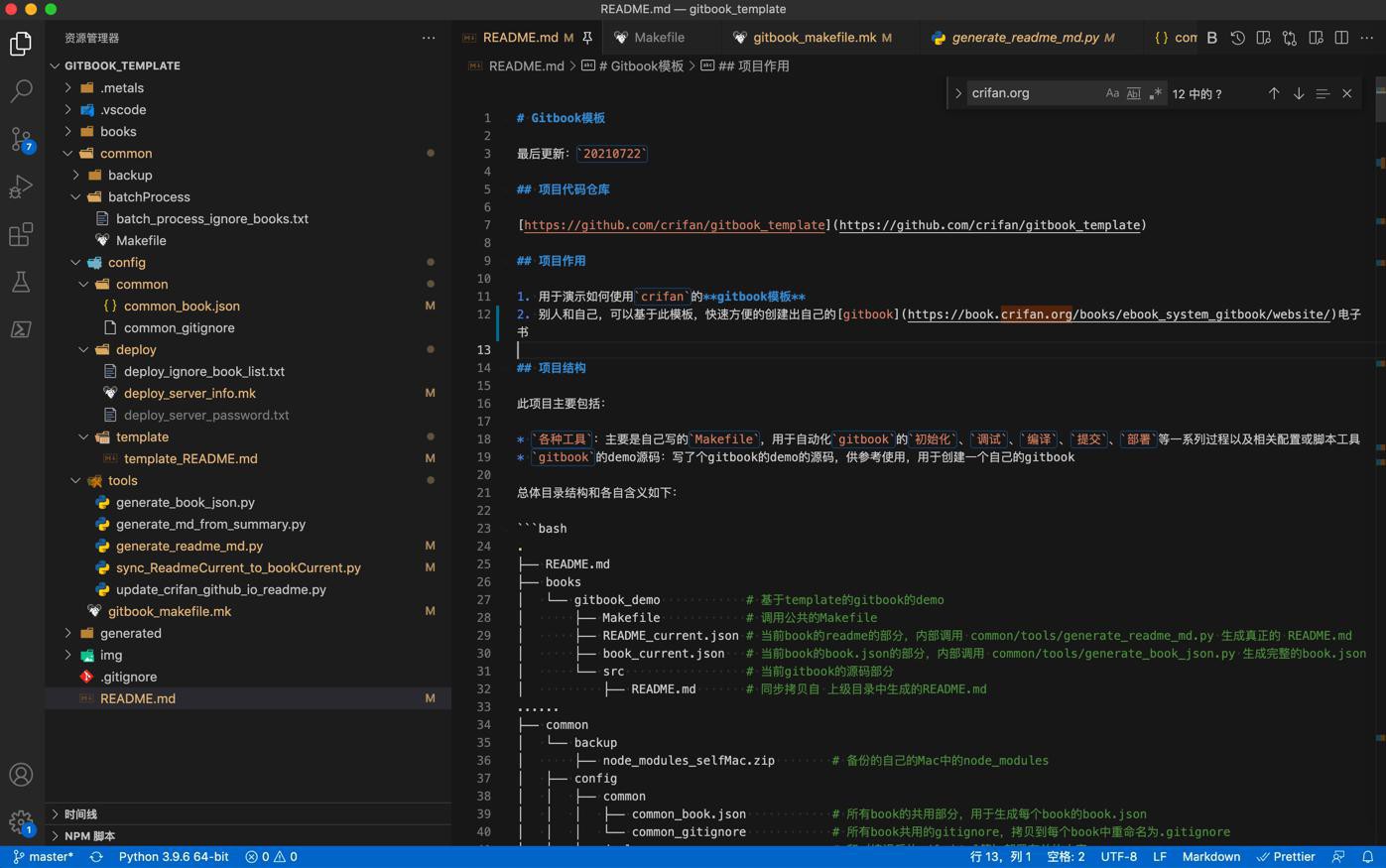Toggle bold formatting in editor toolbar
1386x868 pixels.
tap(1211, 38)
